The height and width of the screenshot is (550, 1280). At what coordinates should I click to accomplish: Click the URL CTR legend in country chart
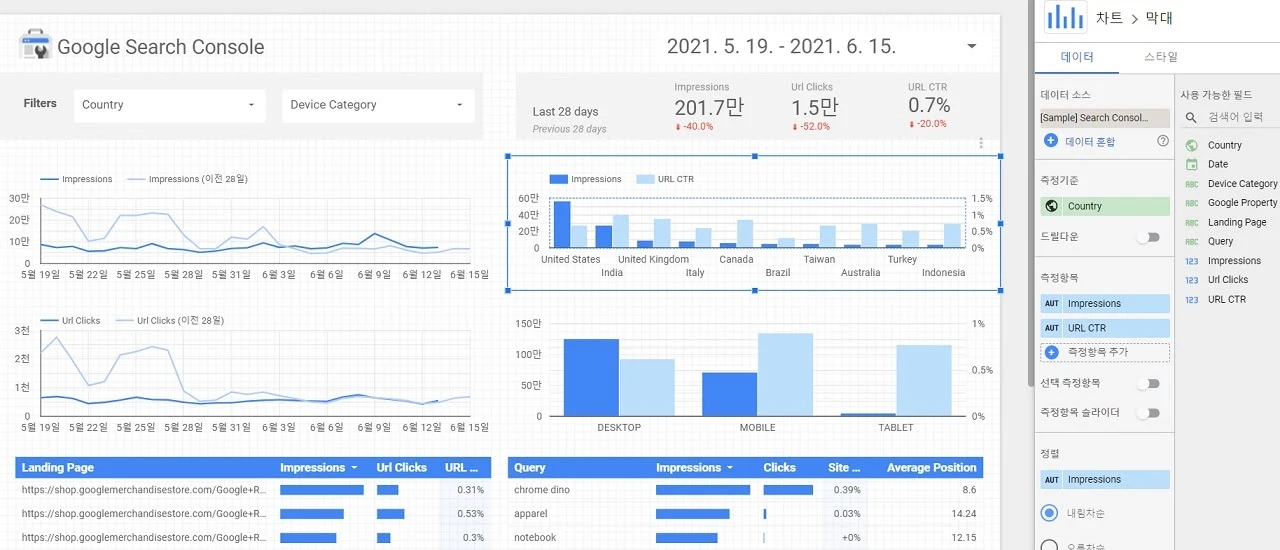pyautogui.click(x=665, y=180)
